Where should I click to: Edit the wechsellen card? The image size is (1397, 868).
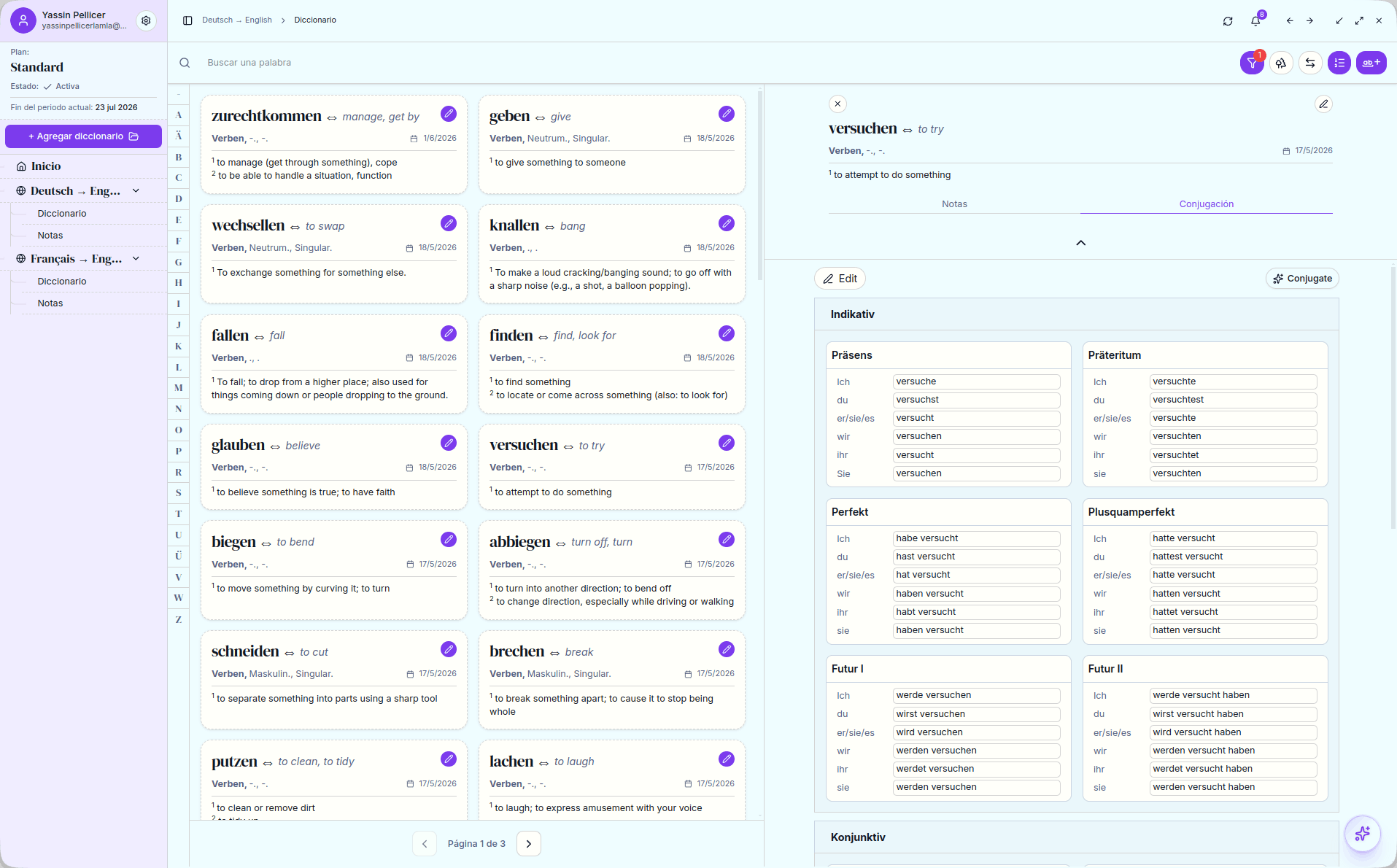449,223
